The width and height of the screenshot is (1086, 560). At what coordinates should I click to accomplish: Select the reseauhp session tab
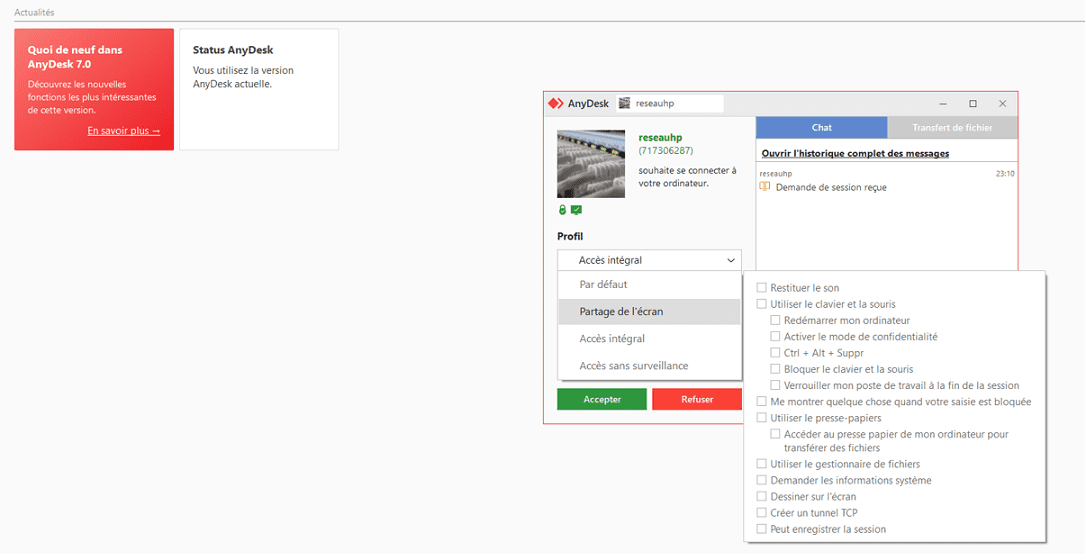tap(670, 103)
